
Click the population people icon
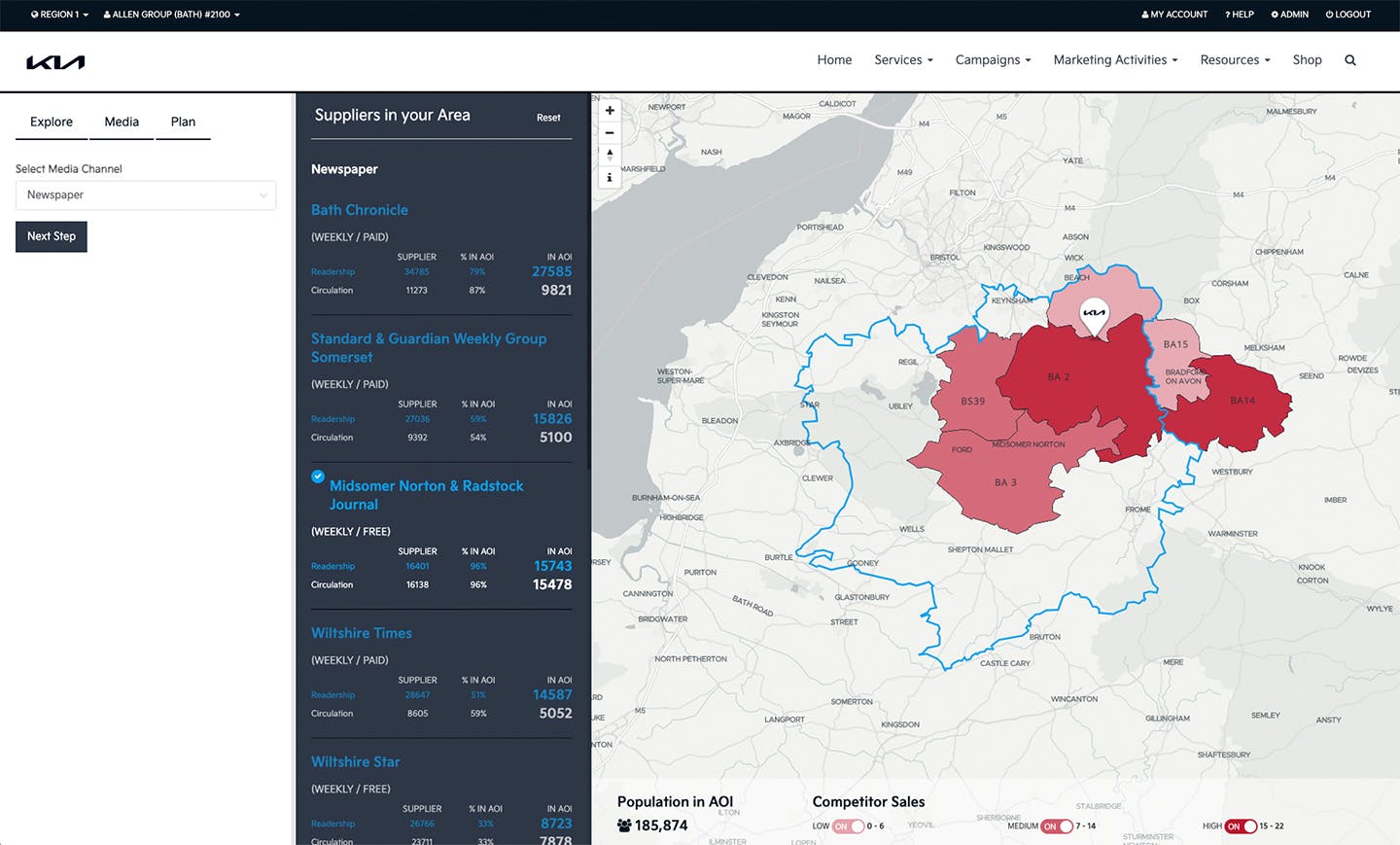(x=624, y=826)
